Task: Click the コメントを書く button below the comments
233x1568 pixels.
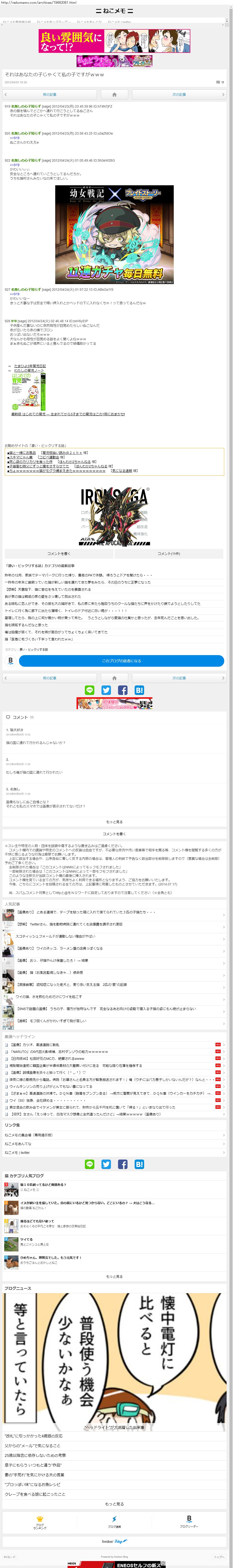Action: 114,834
